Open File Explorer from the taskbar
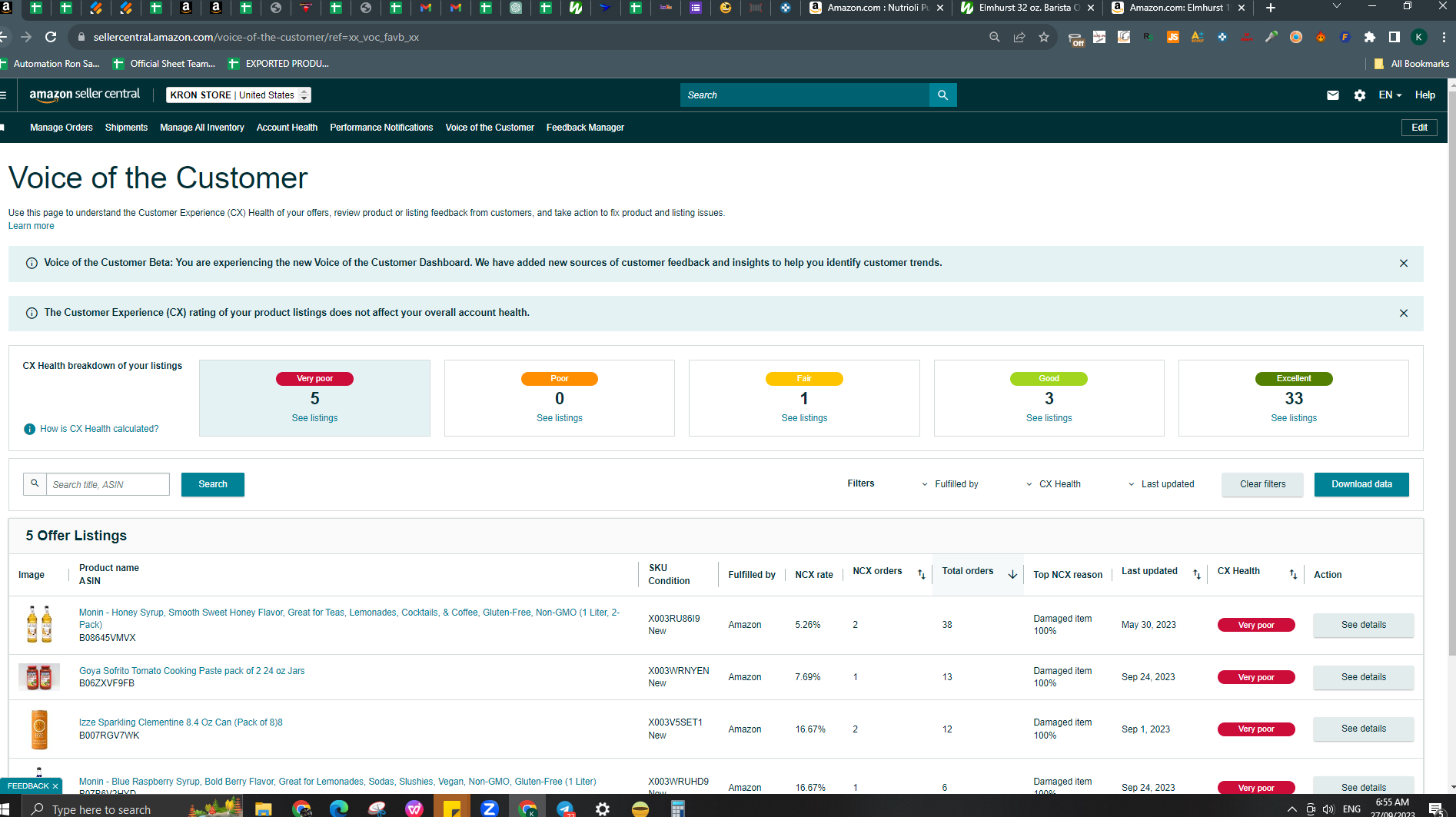 [x=264, y=809]
